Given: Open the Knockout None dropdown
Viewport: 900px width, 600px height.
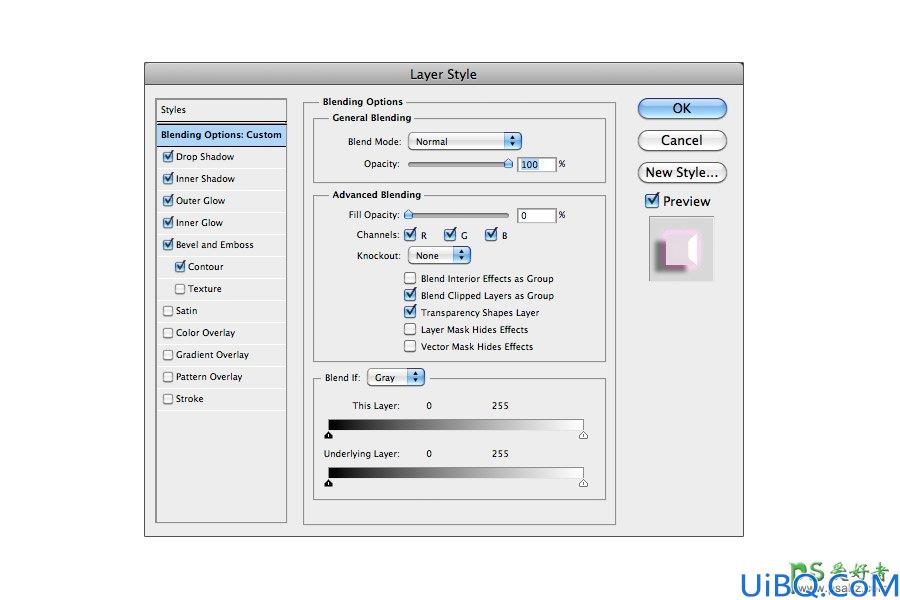Looking at the screenshot, I should tap(440, 256).
